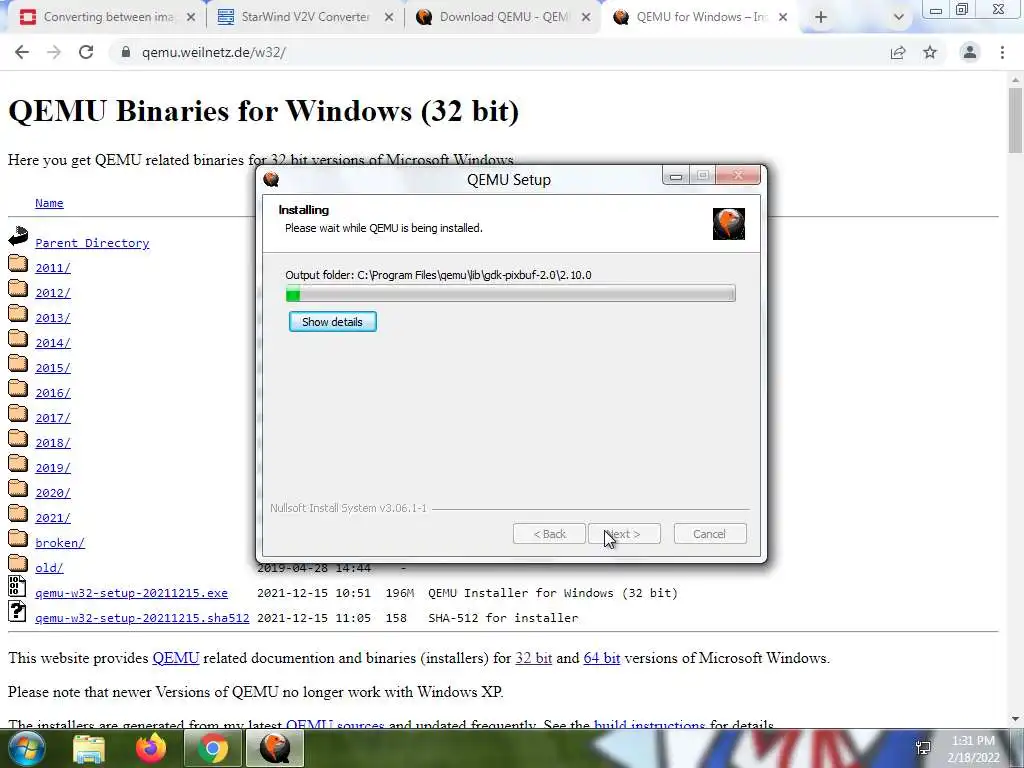Sort listing by Name column
The image size is (1024, 768).
(x=49, y=203)
